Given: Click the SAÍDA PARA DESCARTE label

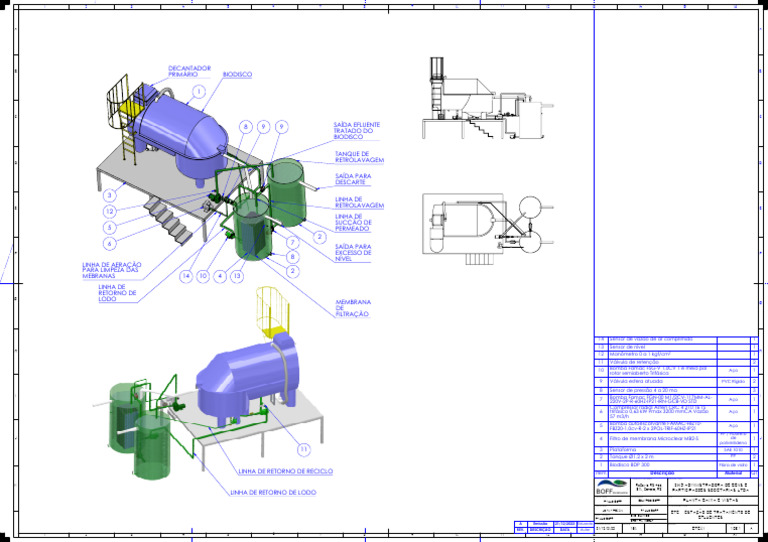Looking at the screenshot, I should [x=353, y=179].
